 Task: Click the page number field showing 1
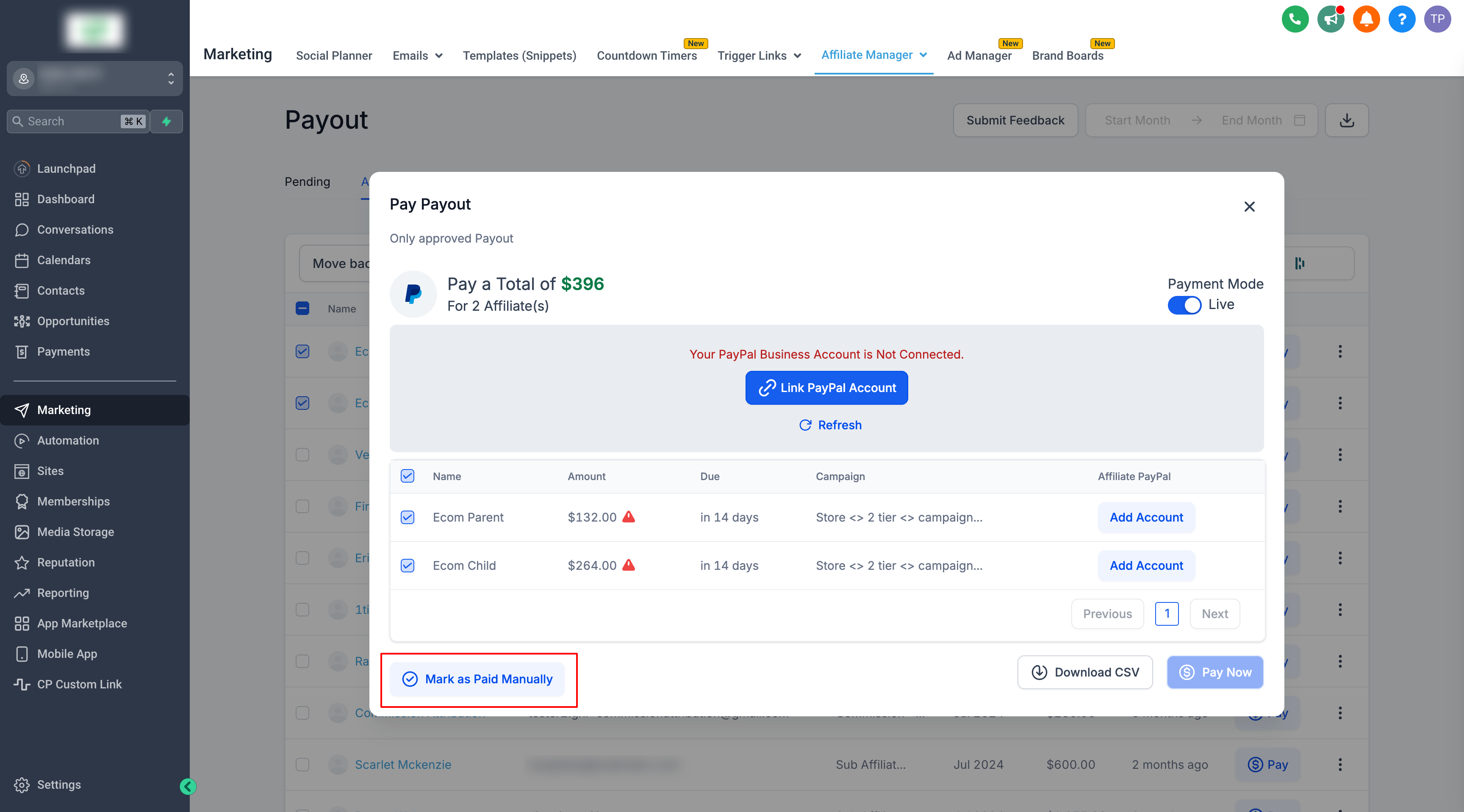point(1167,613)
